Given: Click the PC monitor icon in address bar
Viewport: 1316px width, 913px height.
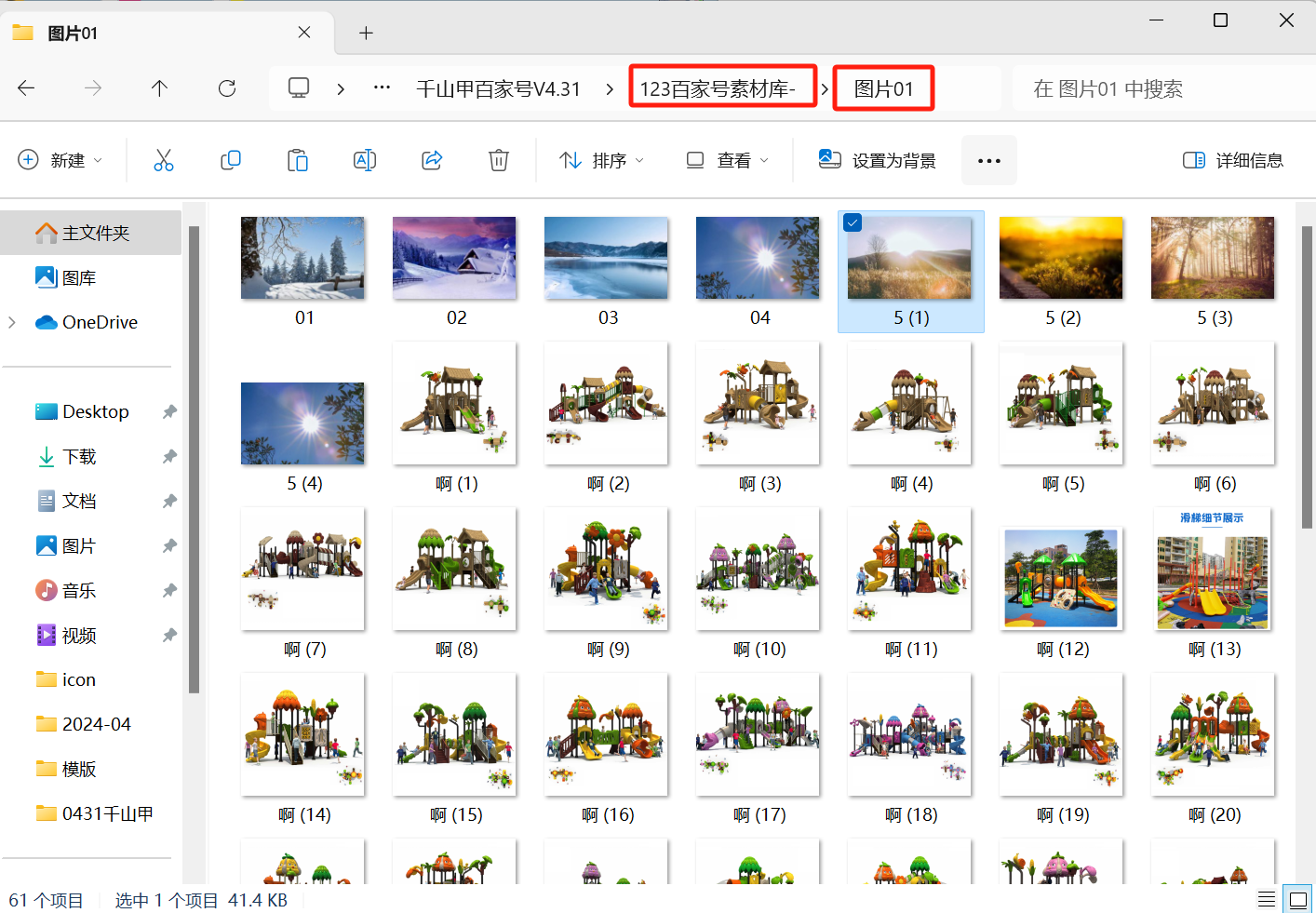Looking at the screenshot, I should point(299,88).
